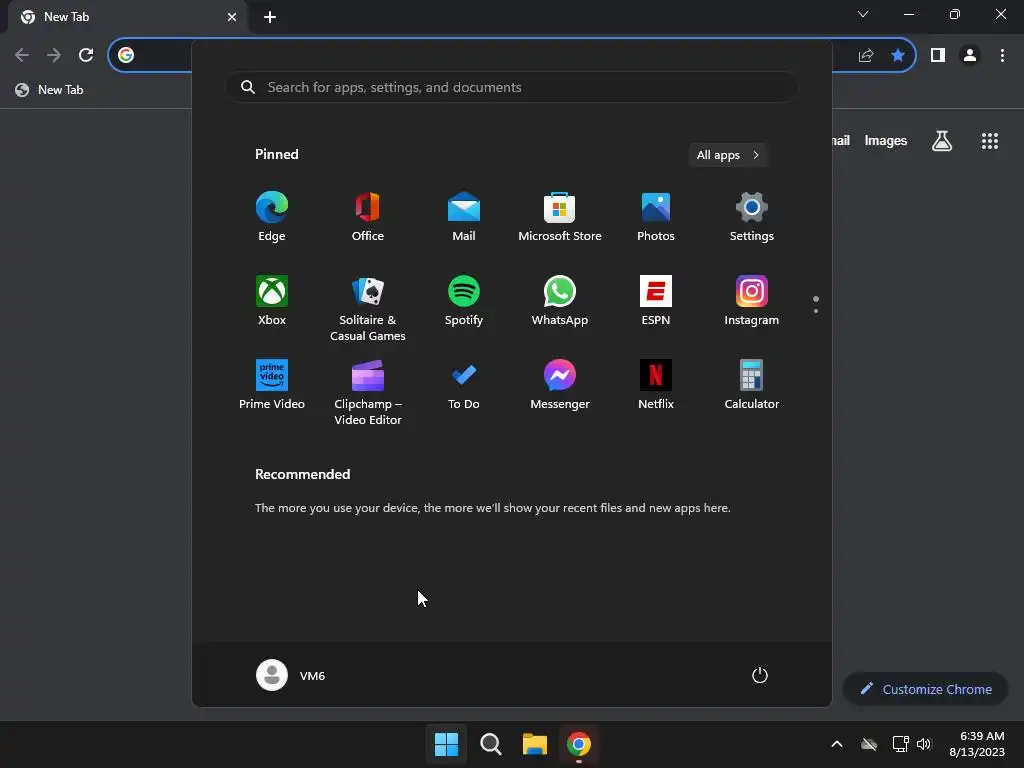
Task: Launch the Prime Video app
Action: [272, 385]
